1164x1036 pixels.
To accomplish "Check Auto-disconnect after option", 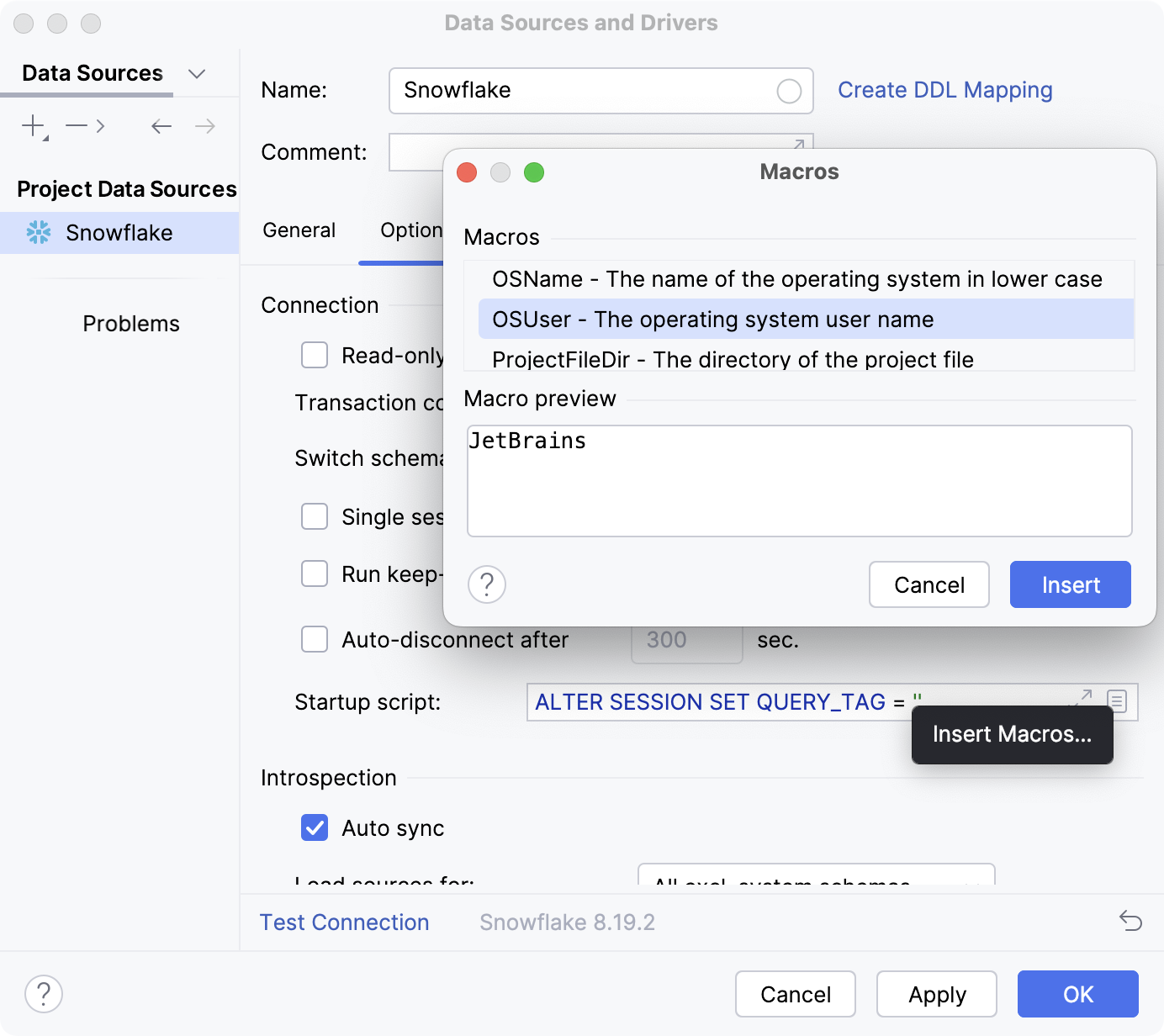I will click(314, 639).
